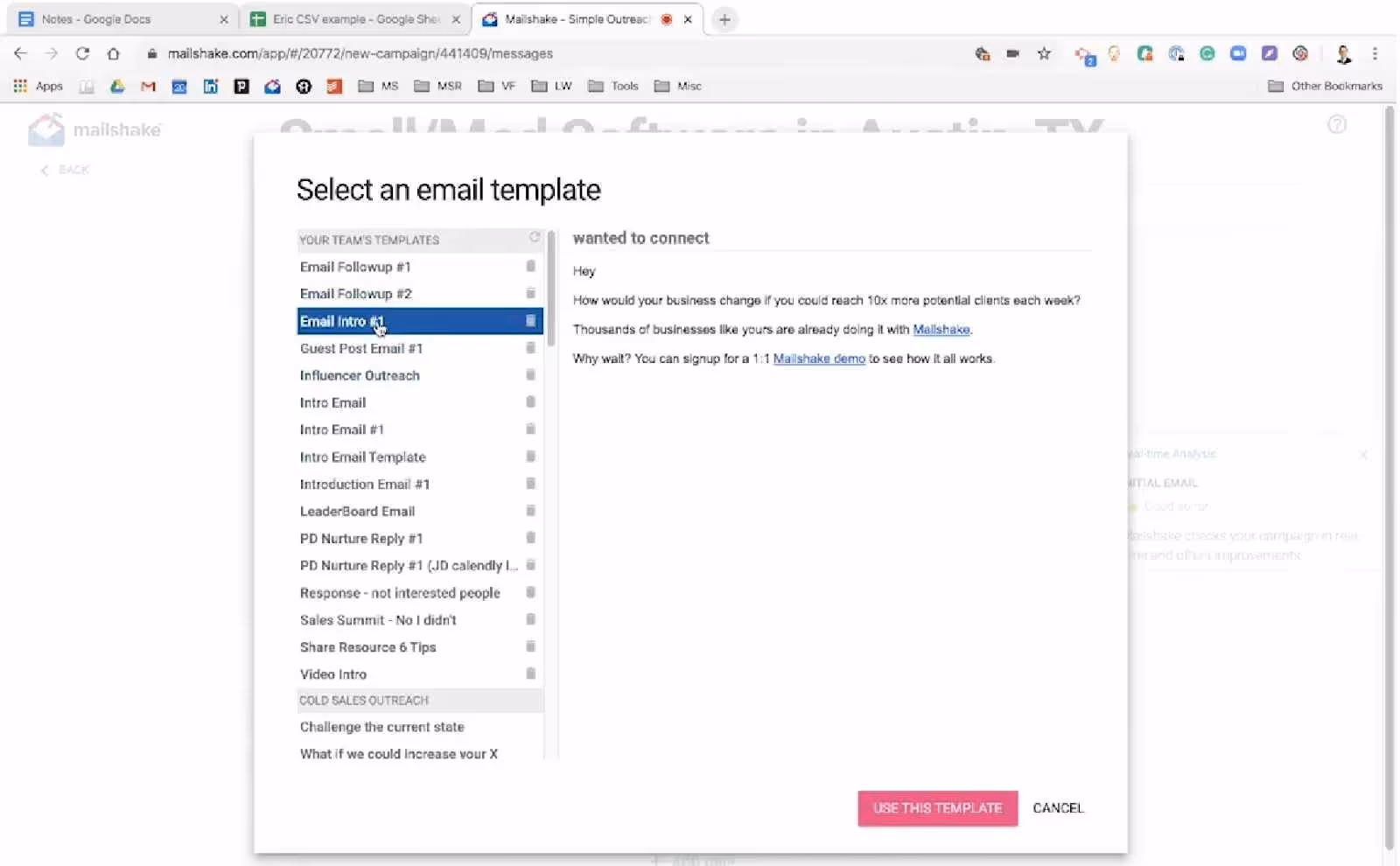Click the camera extension icon in the toolbar

click(x=1013, y=53)
